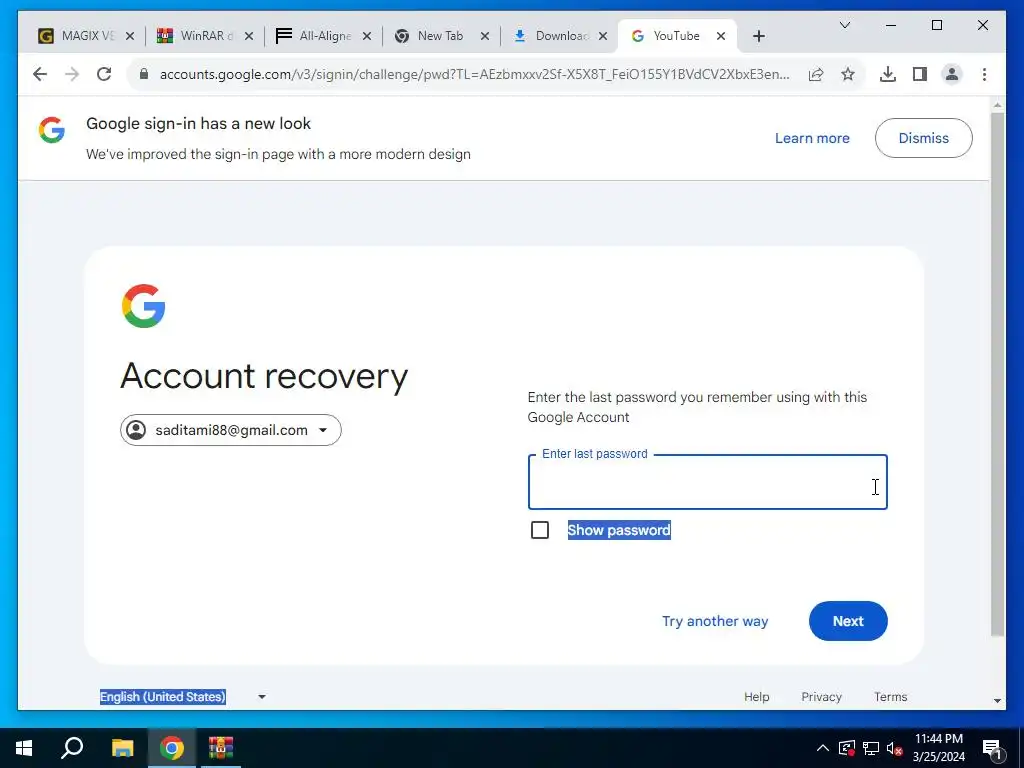Screen dimensions: 1024x768
Task: Click the scrollbar down arrow
Action: [997, 701]
